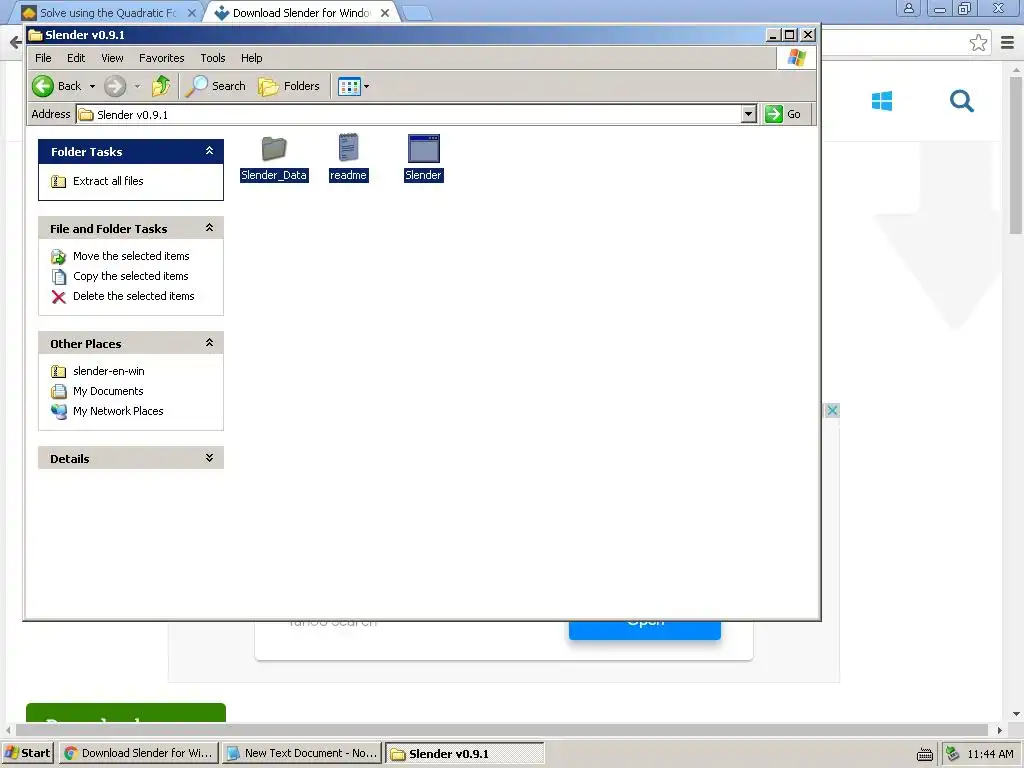Collapse the Folder Tasks panel
This screenshot has width=1024, height=768.
pyautogui.click(x=210, y=151)
